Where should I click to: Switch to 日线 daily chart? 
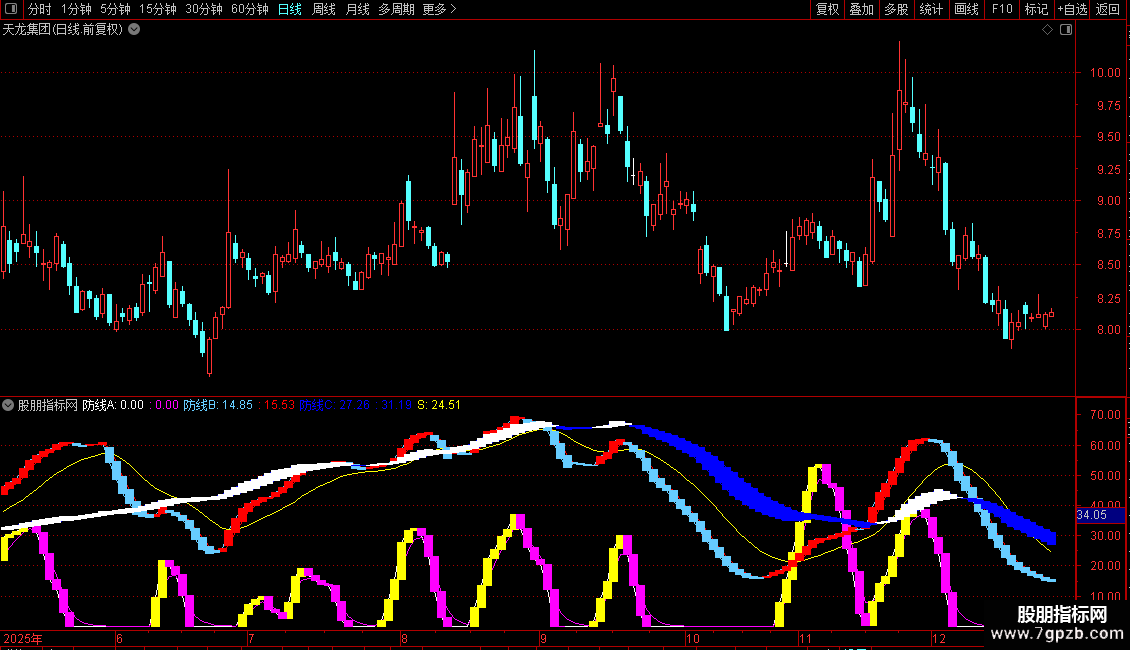click(x=290, y=9)
